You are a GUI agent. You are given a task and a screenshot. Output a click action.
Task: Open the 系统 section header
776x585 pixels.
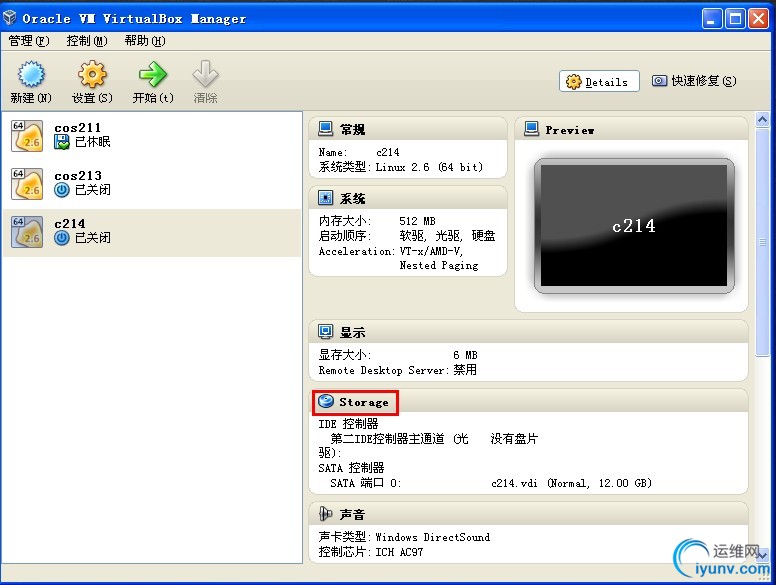click(408, 198)
